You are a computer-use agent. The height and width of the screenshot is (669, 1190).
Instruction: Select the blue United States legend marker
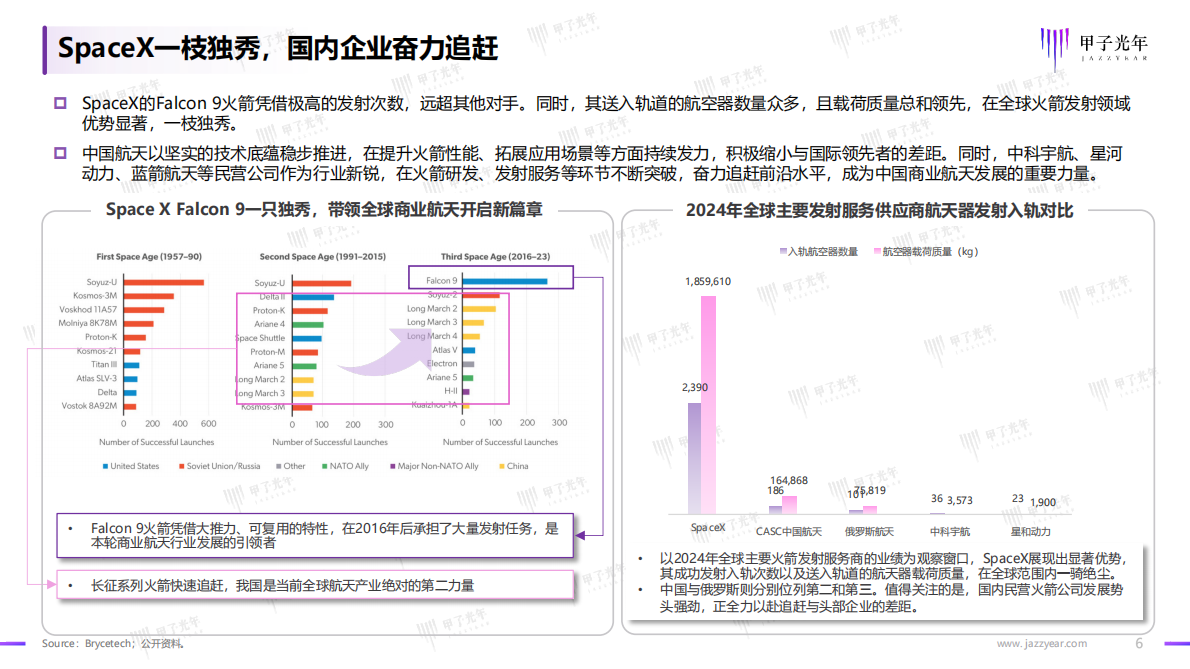coord(105,466)
